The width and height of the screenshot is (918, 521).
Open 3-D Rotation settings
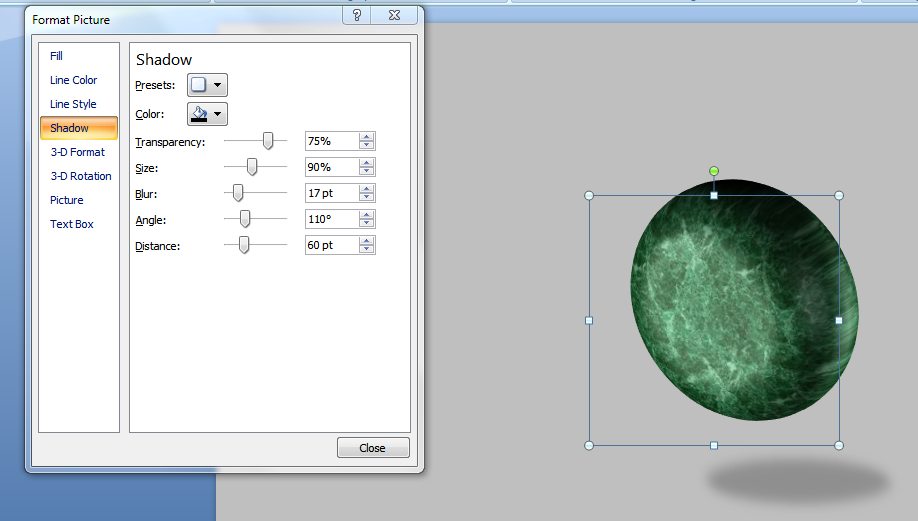coord(81,176)
